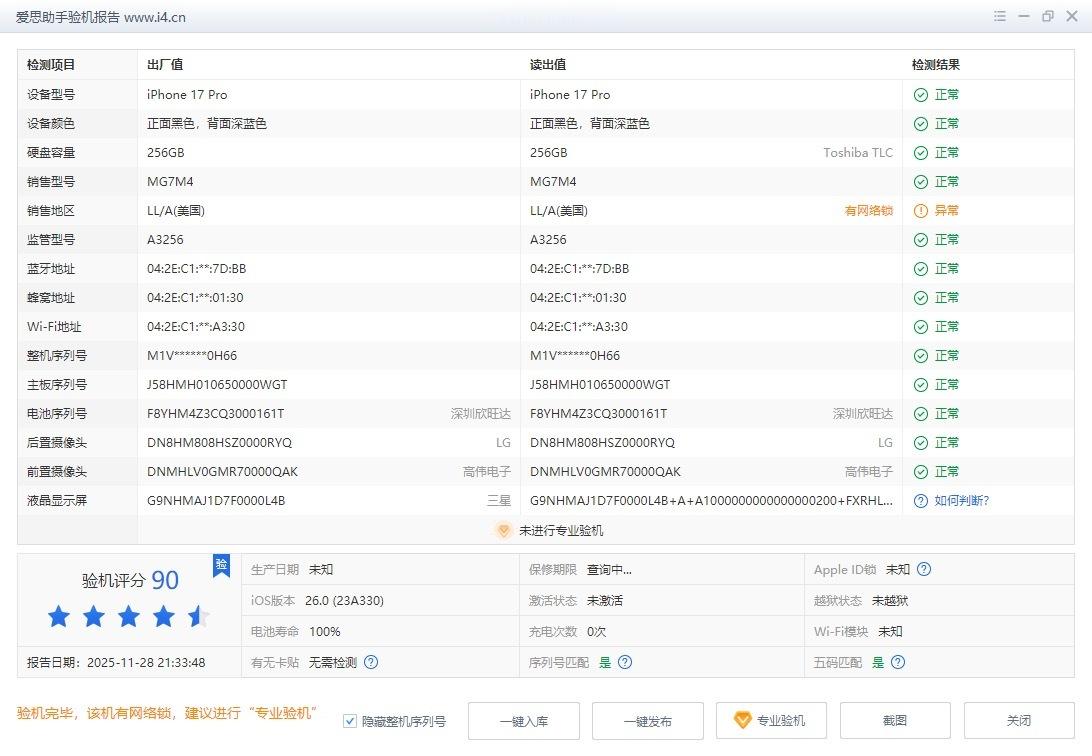Uncheck the 隐藏整机序列号 checkbox

click(x=350, y=721)
